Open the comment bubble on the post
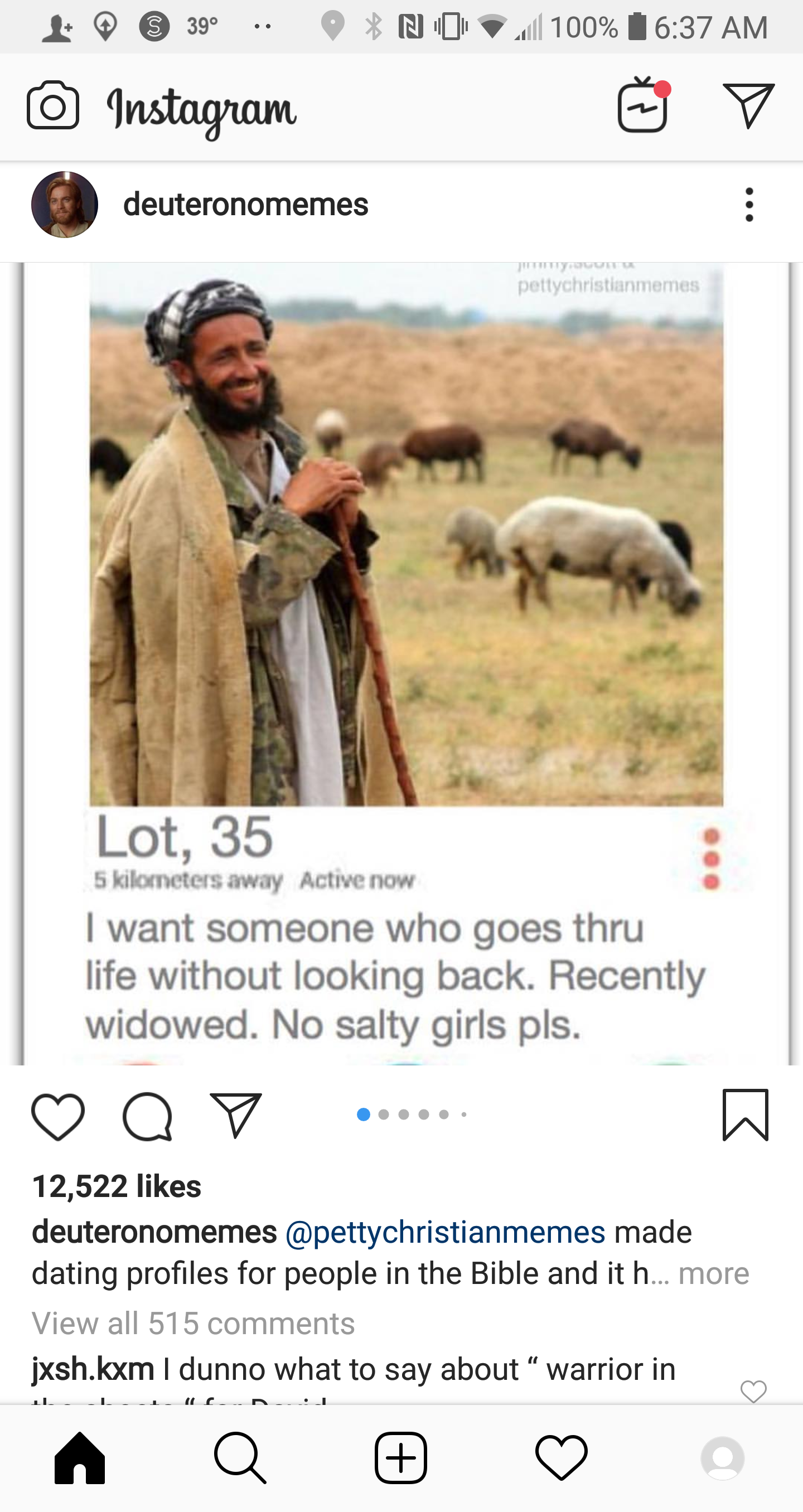The width and height of the screenshot is (803, 1512). pyautogui.click(x=147, y=1116)
